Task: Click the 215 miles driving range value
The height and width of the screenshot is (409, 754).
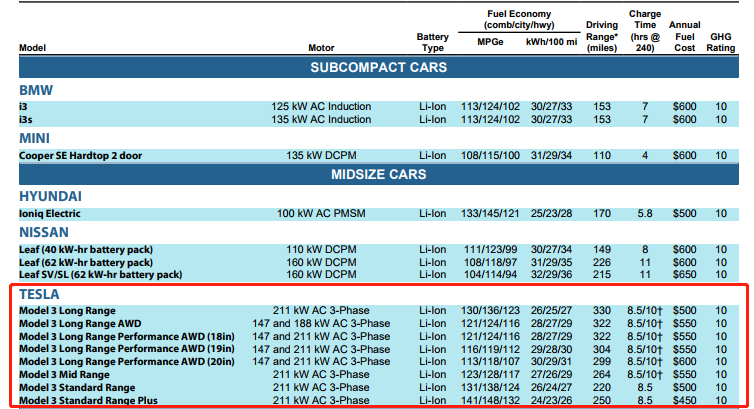Action: pyautogui.click(x=602, y=274)
